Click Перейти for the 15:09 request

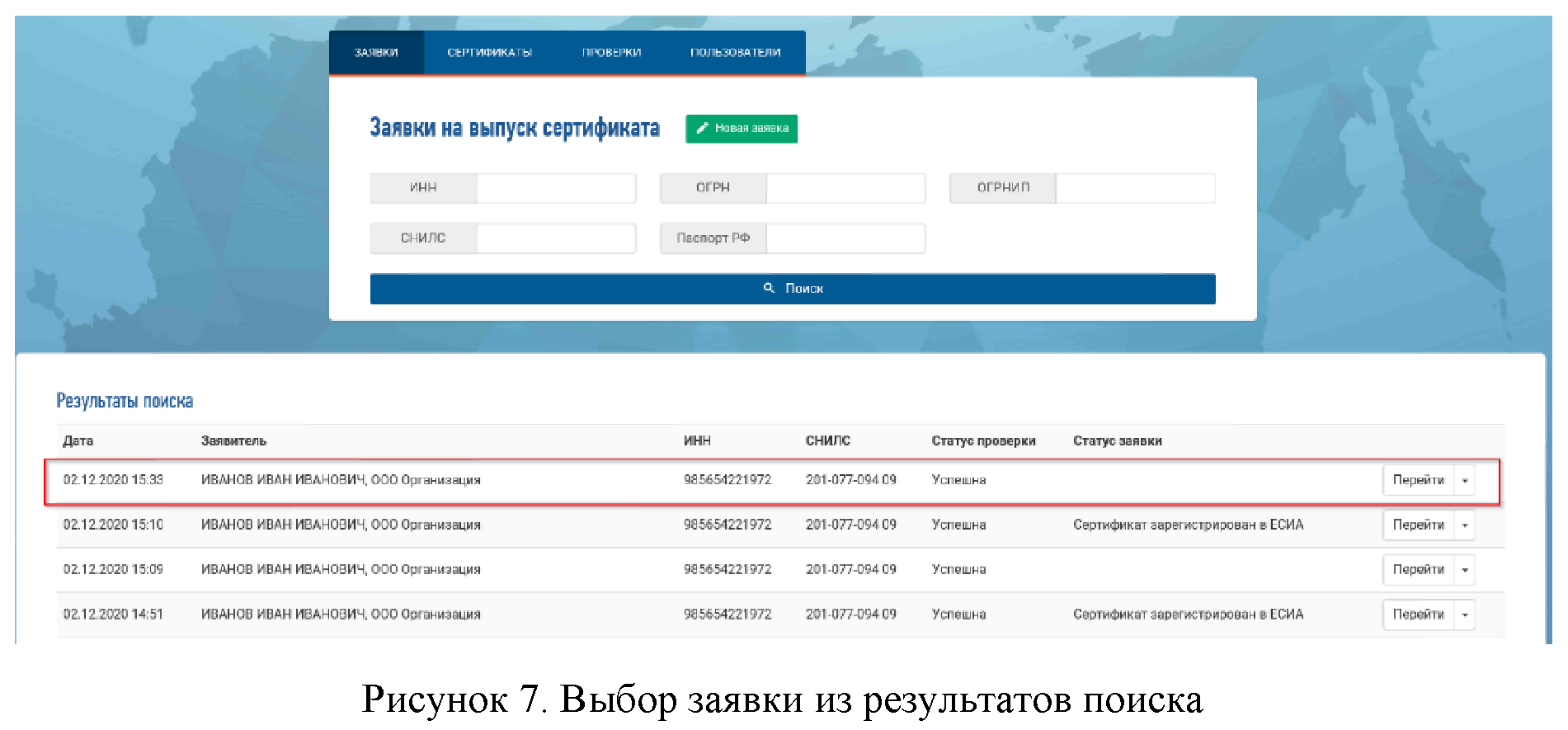pos(1418,570)
